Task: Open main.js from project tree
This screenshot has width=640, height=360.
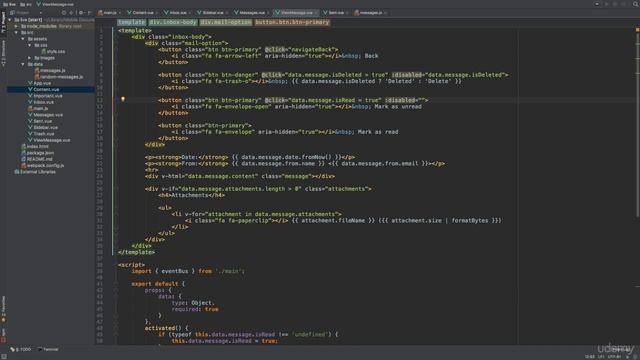Action: (38, 109)
